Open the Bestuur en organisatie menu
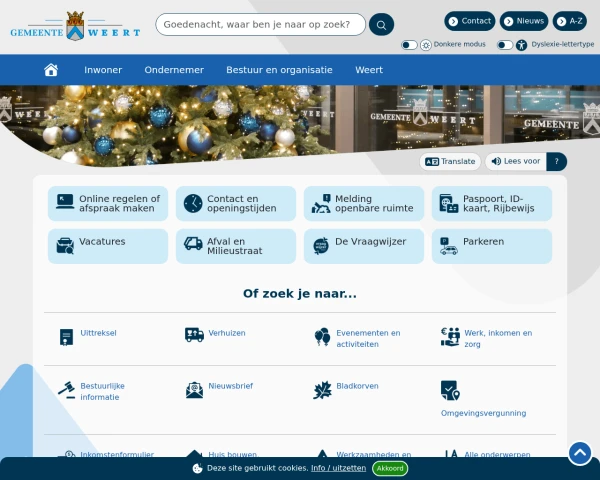600x480 pixels. point(279,70)
